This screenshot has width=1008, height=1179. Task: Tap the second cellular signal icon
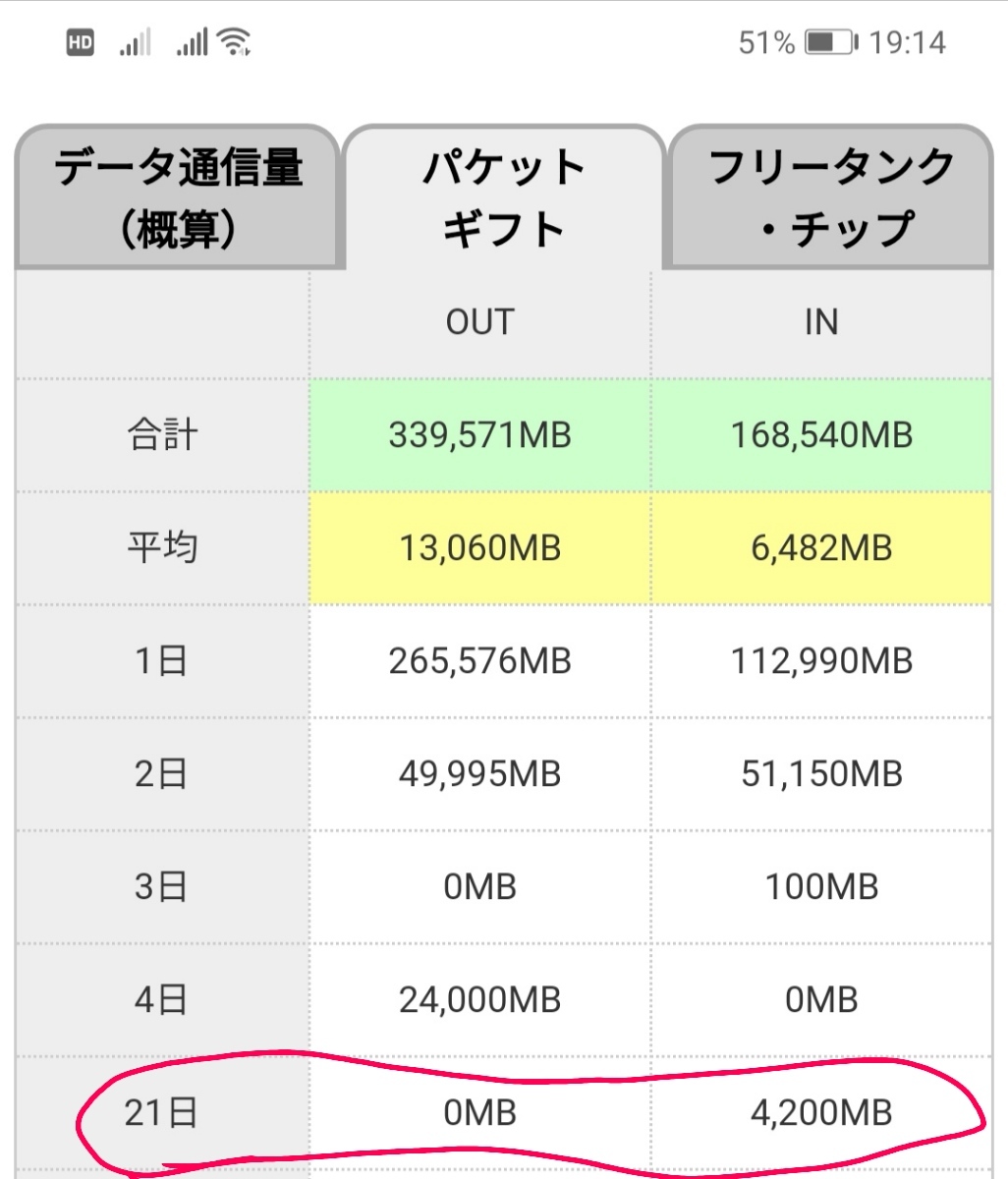coord(192,43)
